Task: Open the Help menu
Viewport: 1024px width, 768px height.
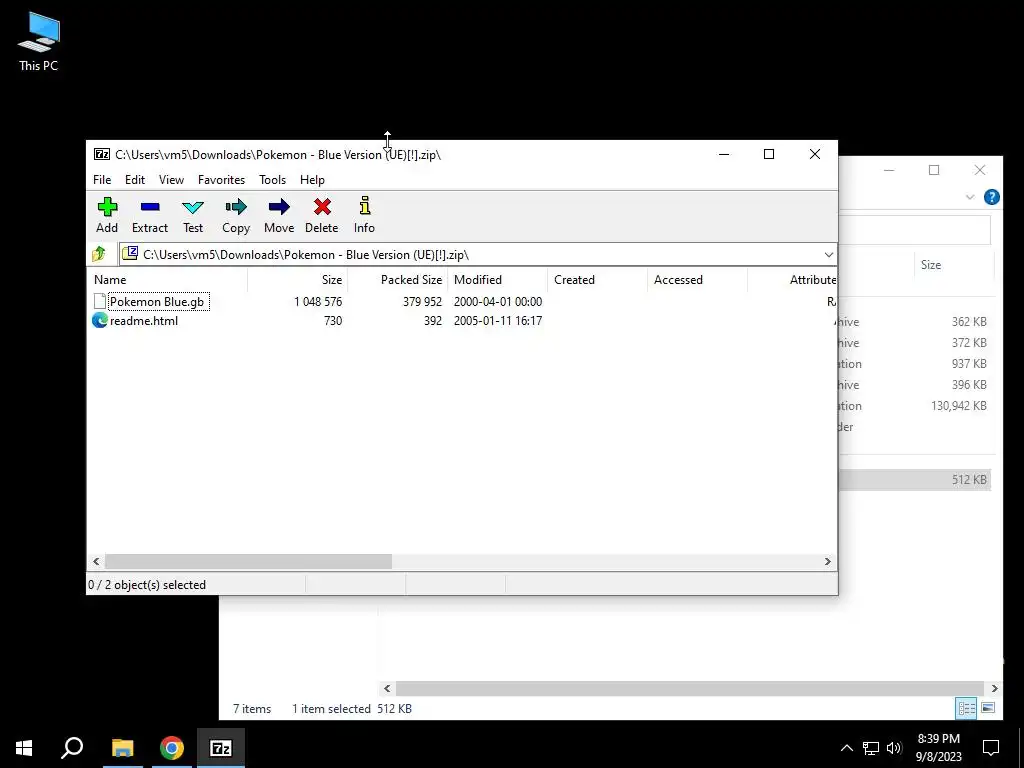Action: click(312, 180)
